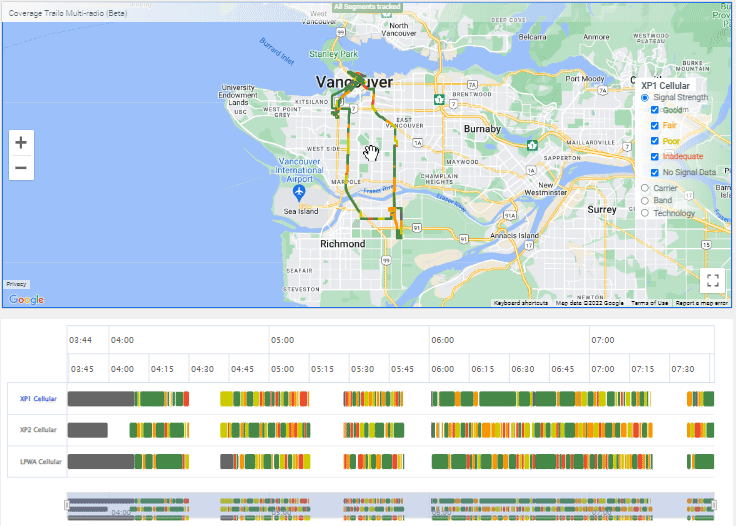The height and width of the screenshot is (526, 736).
Task: Click the green park marker near Brentwood
Action: 439,100
